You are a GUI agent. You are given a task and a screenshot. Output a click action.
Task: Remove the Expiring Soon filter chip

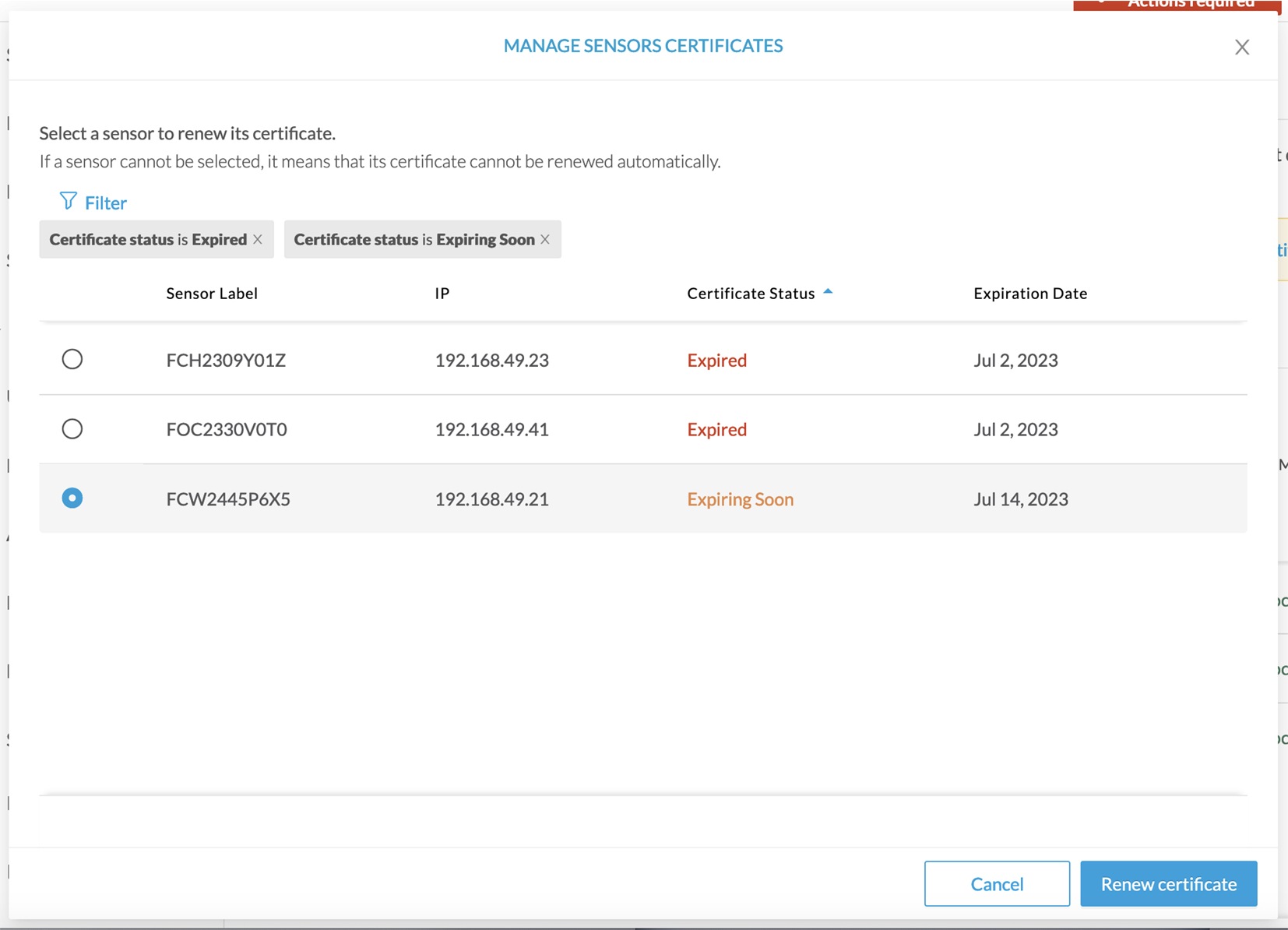point(545,239)
